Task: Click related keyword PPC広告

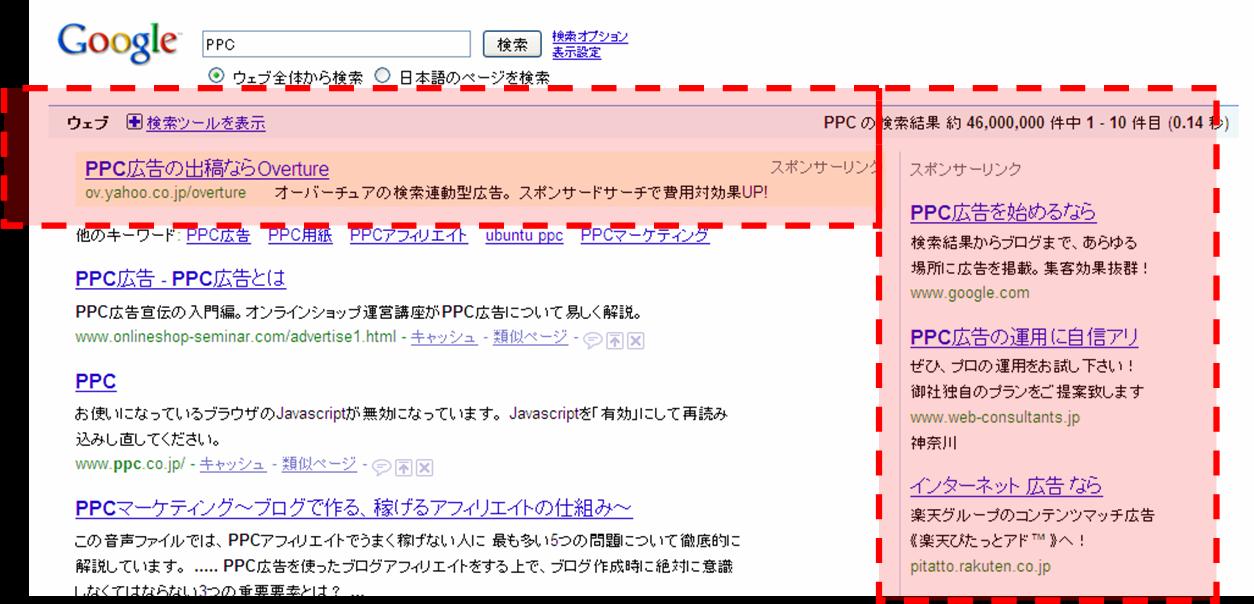Action: tap(218, 236)
